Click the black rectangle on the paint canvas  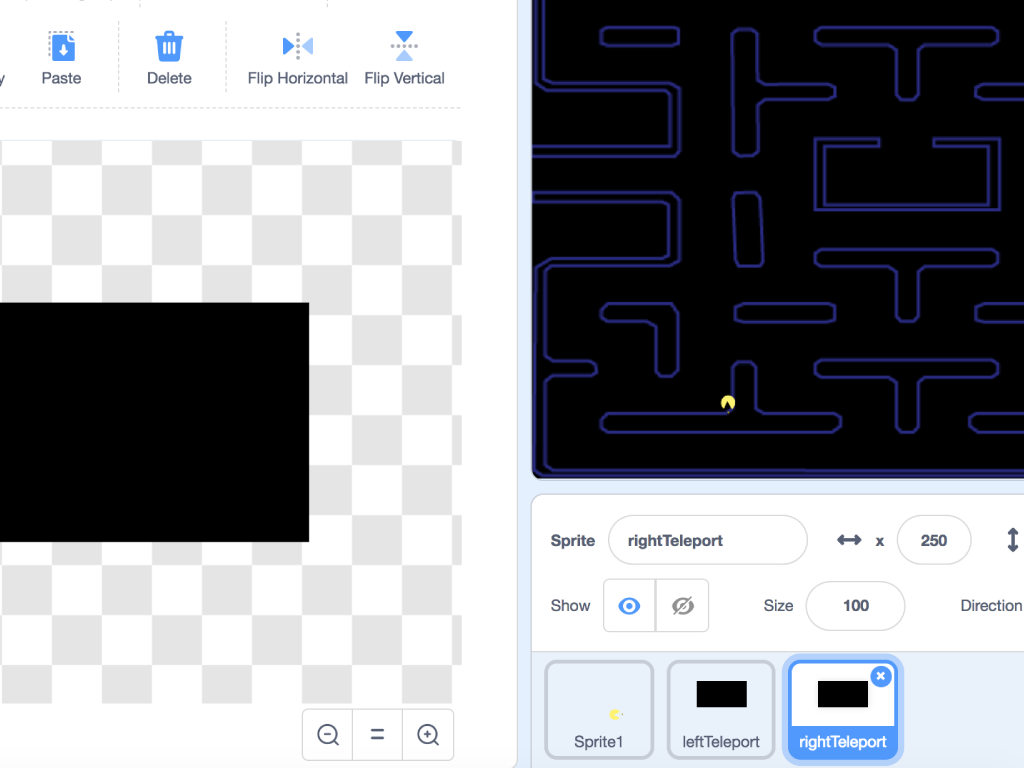pos(154,422)
